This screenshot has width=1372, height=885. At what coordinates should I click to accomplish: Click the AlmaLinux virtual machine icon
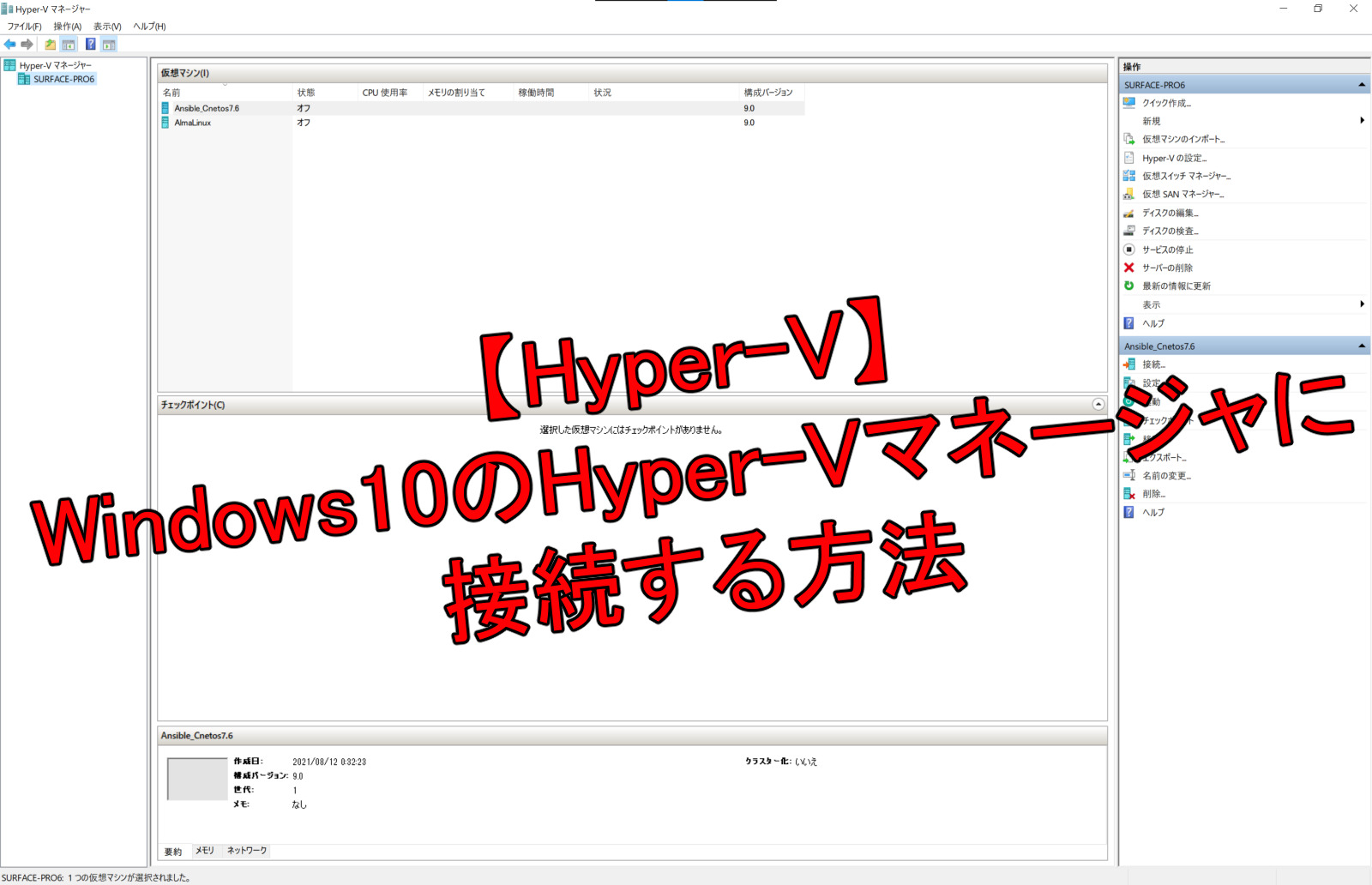click(x=165, y=123)
